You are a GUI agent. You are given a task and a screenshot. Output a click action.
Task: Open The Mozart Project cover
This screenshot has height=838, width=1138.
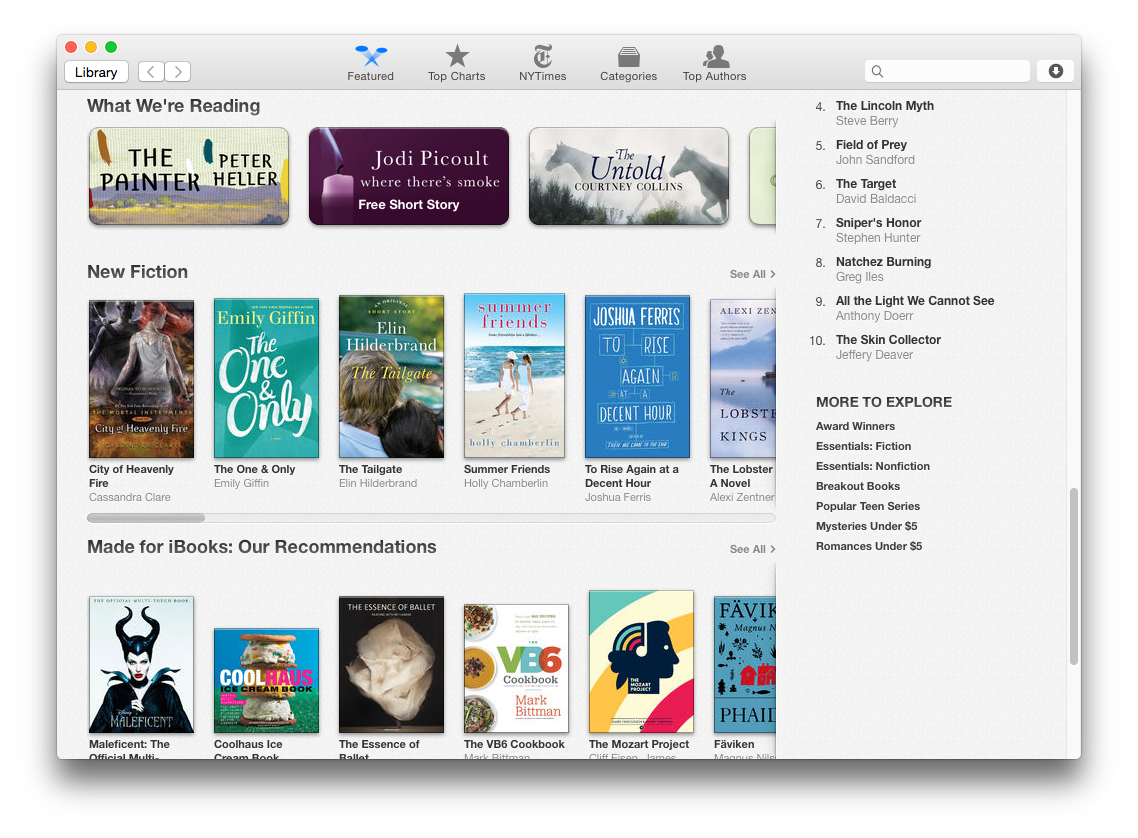pos(641,662)
